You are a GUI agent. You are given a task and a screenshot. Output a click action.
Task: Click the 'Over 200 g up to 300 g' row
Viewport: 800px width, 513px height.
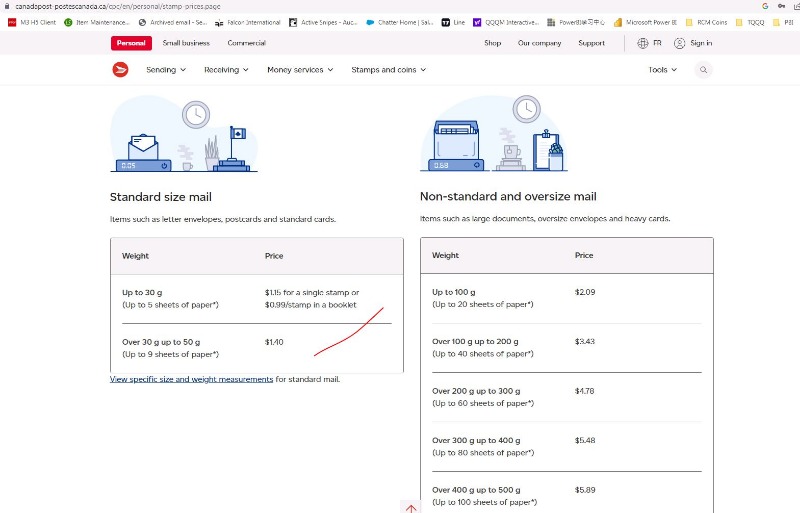point(567,397)
